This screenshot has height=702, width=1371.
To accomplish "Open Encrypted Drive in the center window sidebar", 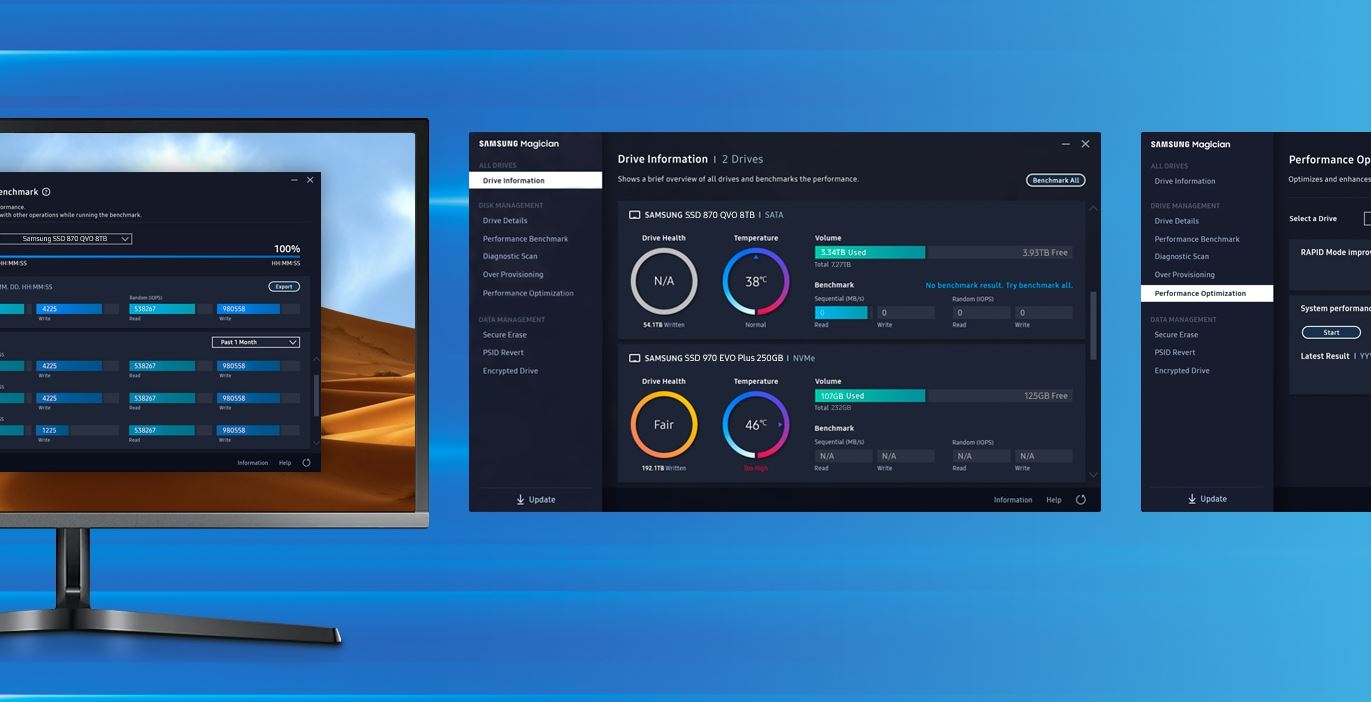I will click(x=510, y=371).
